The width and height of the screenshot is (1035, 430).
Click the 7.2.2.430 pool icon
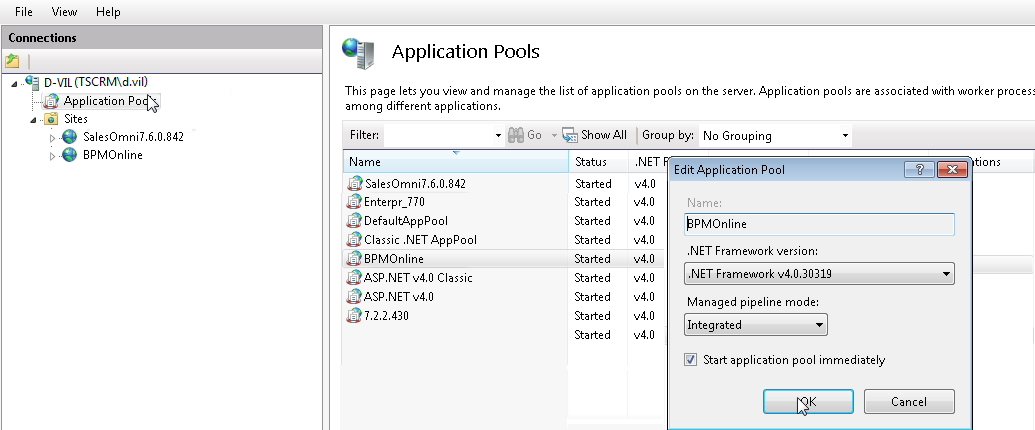[355, 316]
